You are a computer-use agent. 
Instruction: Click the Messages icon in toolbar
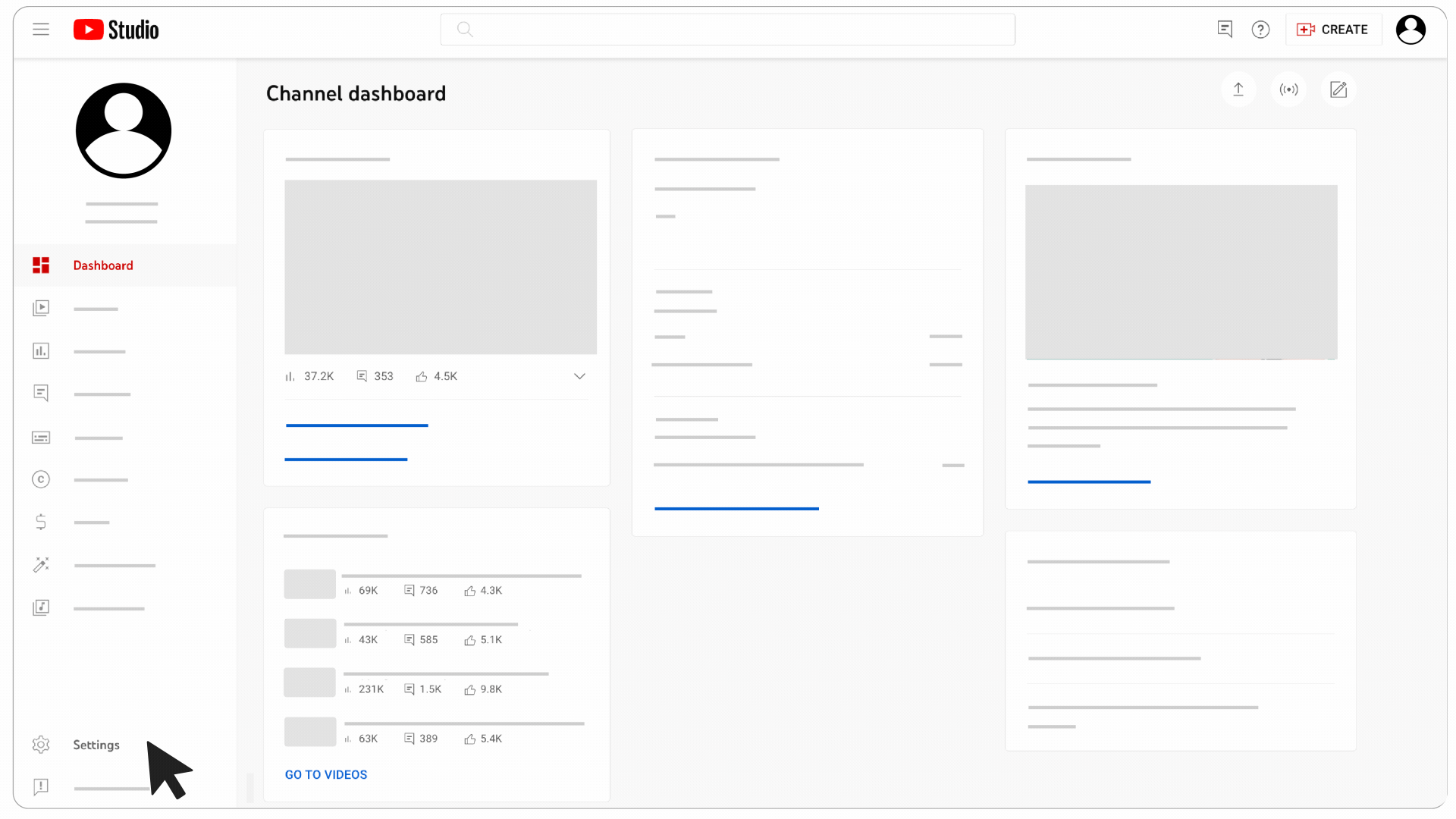click(x=1224, y=29)
